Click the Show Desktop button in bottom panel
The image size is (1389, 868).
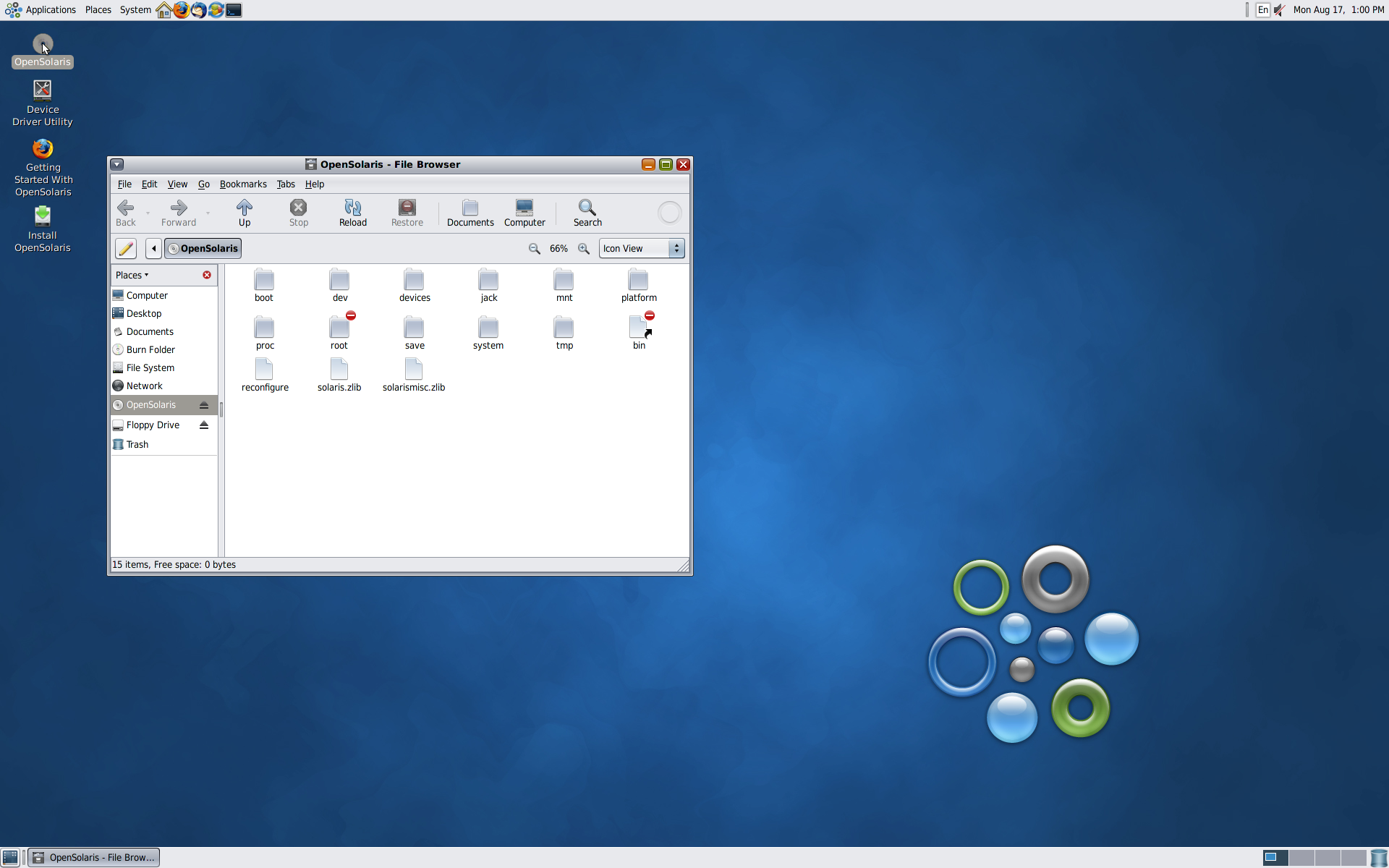coord(10,858)
